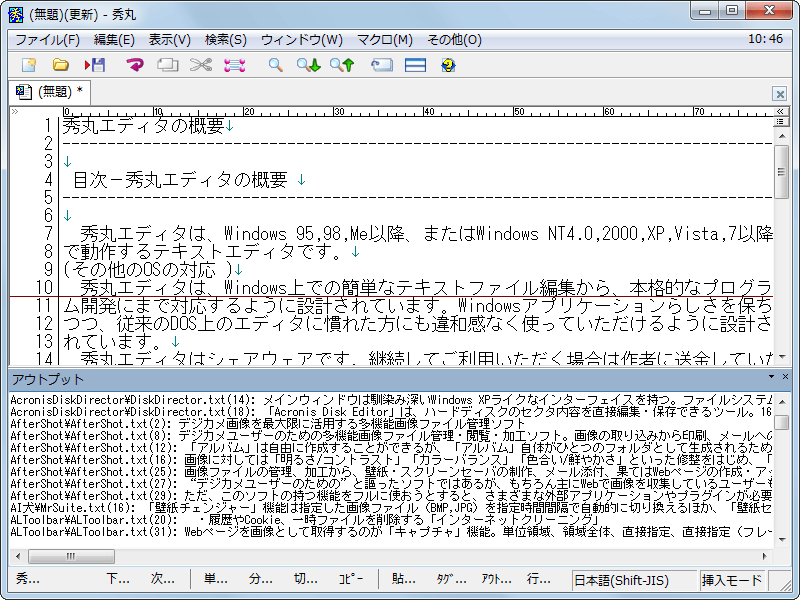The image size is (800, 600).
Task: Open the マクロ(M) menu
Action: 385,40
